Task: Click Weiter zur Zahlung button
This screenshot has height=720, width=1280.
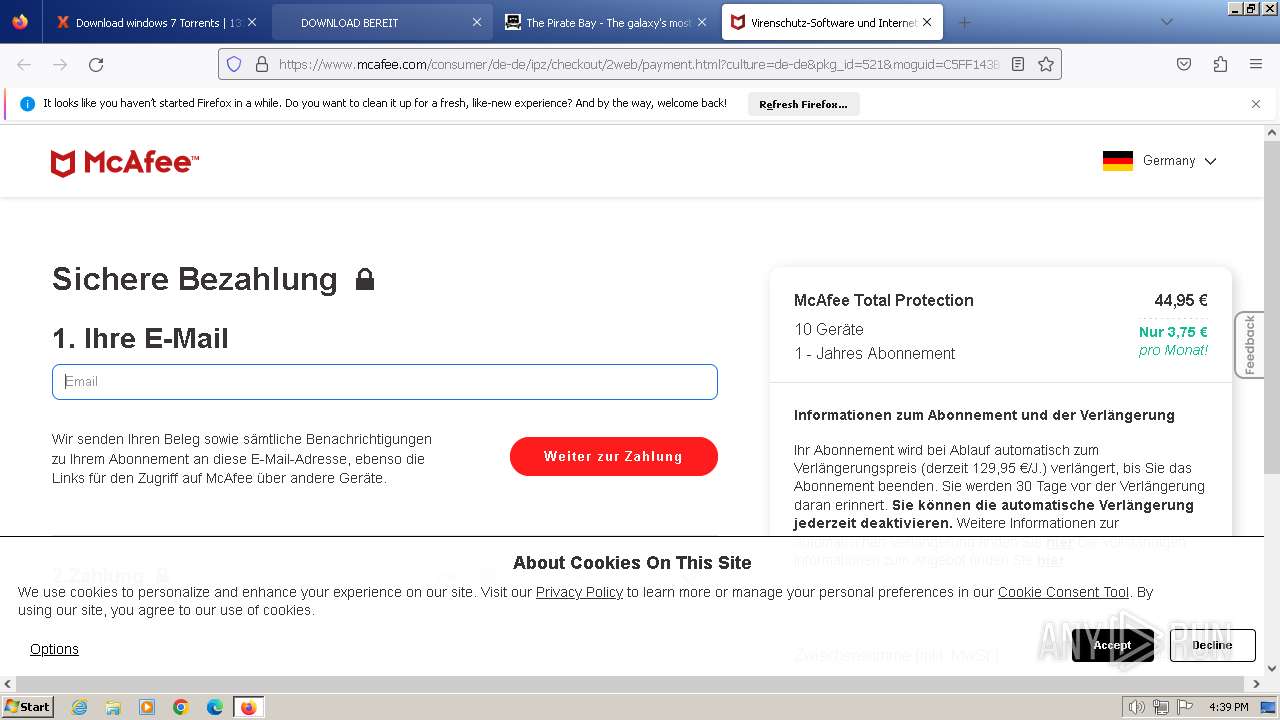Action: (614, 456)
